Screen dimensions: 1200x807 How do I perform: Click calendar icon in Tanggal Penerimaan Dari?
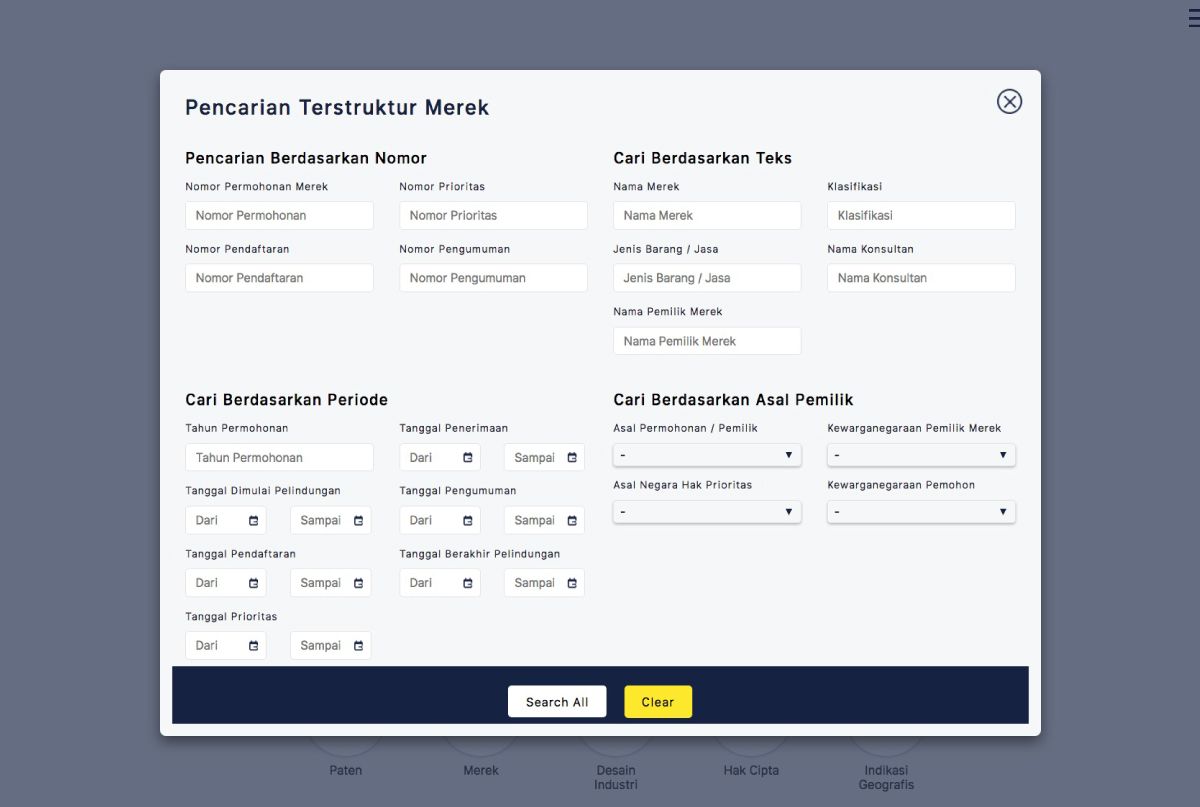[x=468, y=458]
